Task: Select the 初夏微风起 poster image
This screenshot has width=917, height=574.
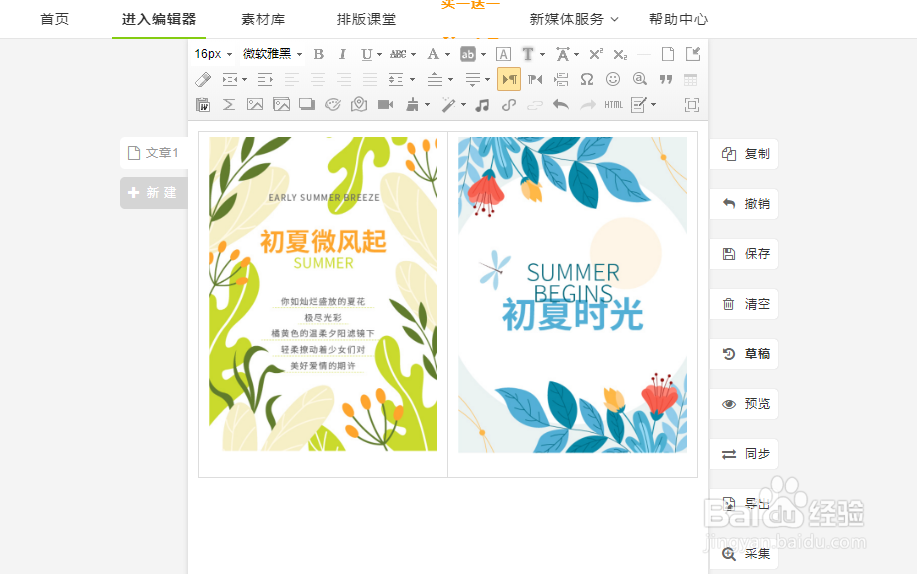Action: (x=323, y=294)
